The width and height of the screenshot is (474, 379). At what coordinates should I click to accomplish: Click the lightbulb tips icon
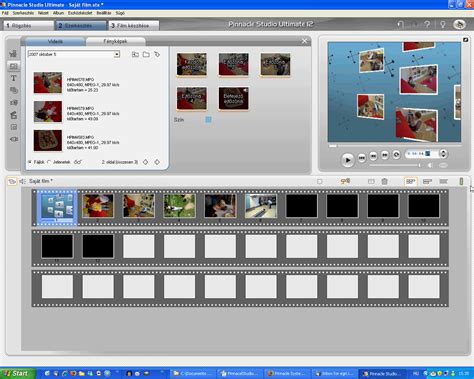[x=443, y=24]
